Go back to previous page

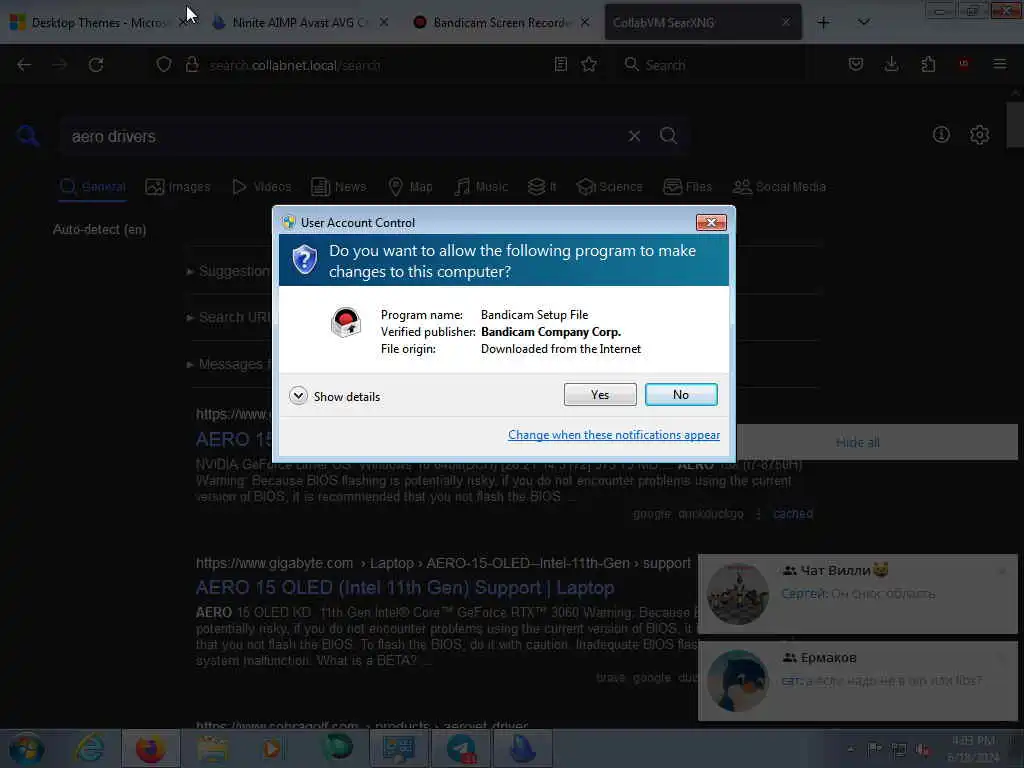click(x=24, y=65)
